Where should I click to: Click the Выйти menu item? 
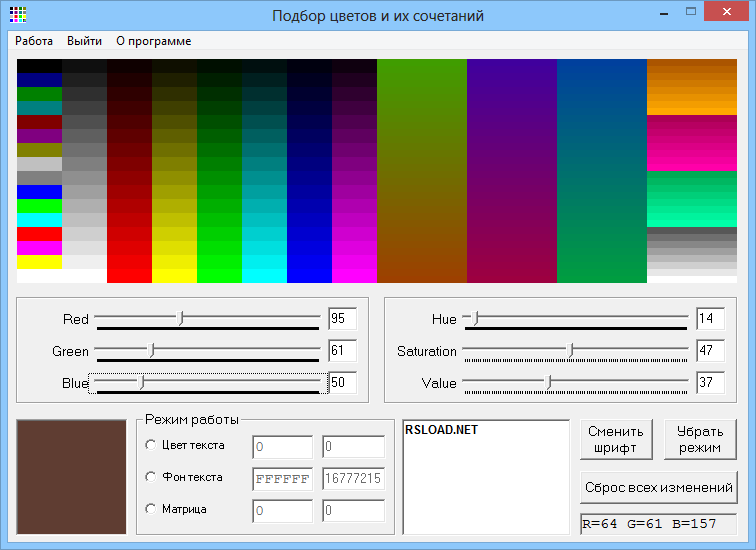[84, 41]
